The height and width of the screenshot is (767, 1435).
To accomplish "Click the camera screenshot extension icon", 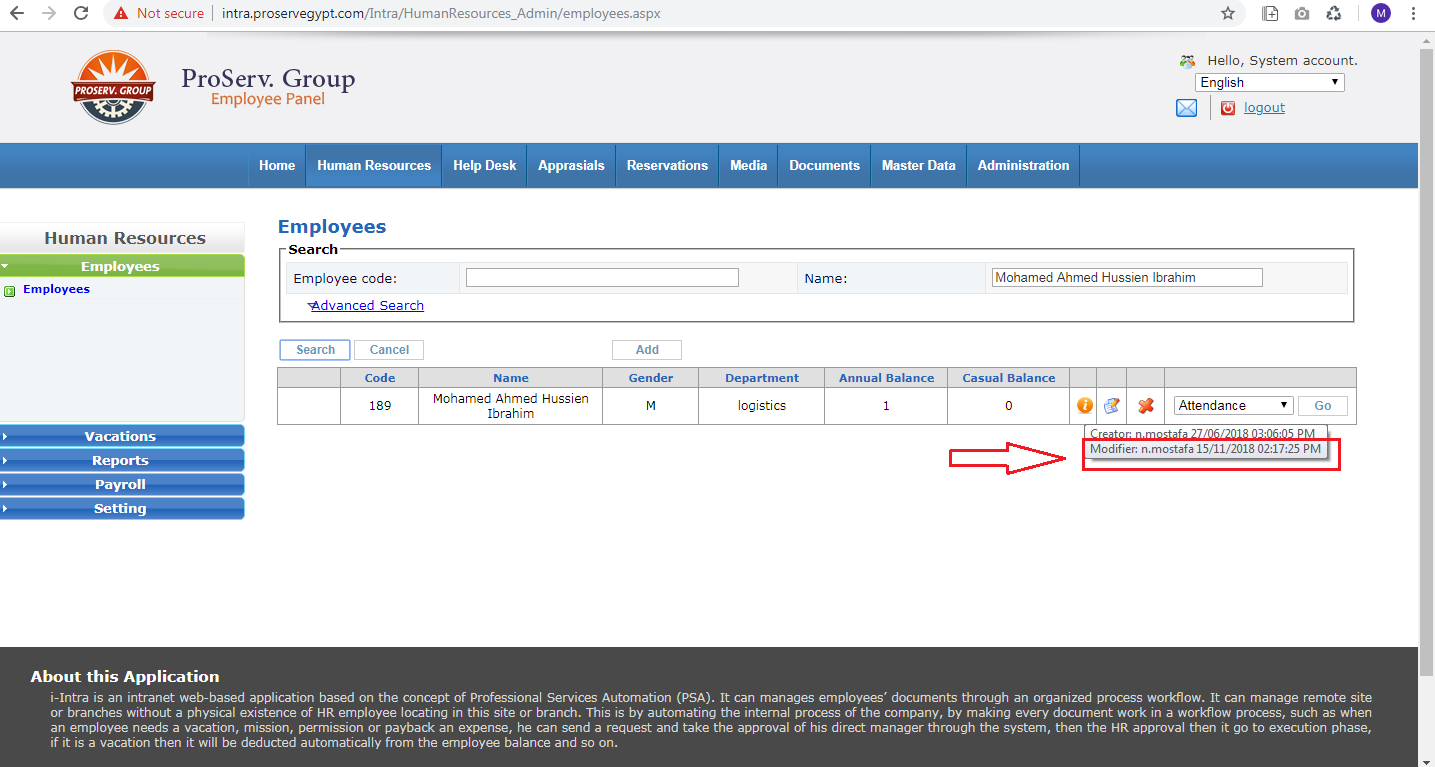I will 1301,14.
